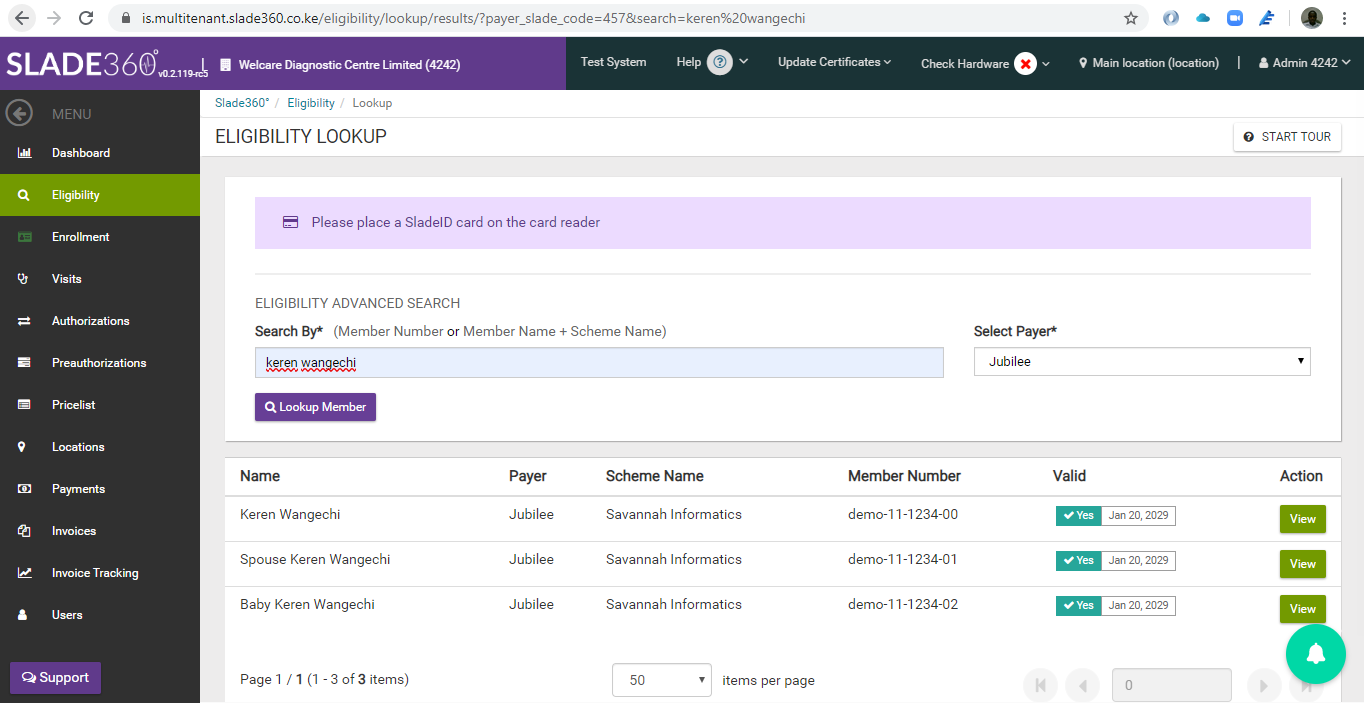Screen dimensions: 1364x703
Task: Open the notifications bell button
Action: point(1316,654)
